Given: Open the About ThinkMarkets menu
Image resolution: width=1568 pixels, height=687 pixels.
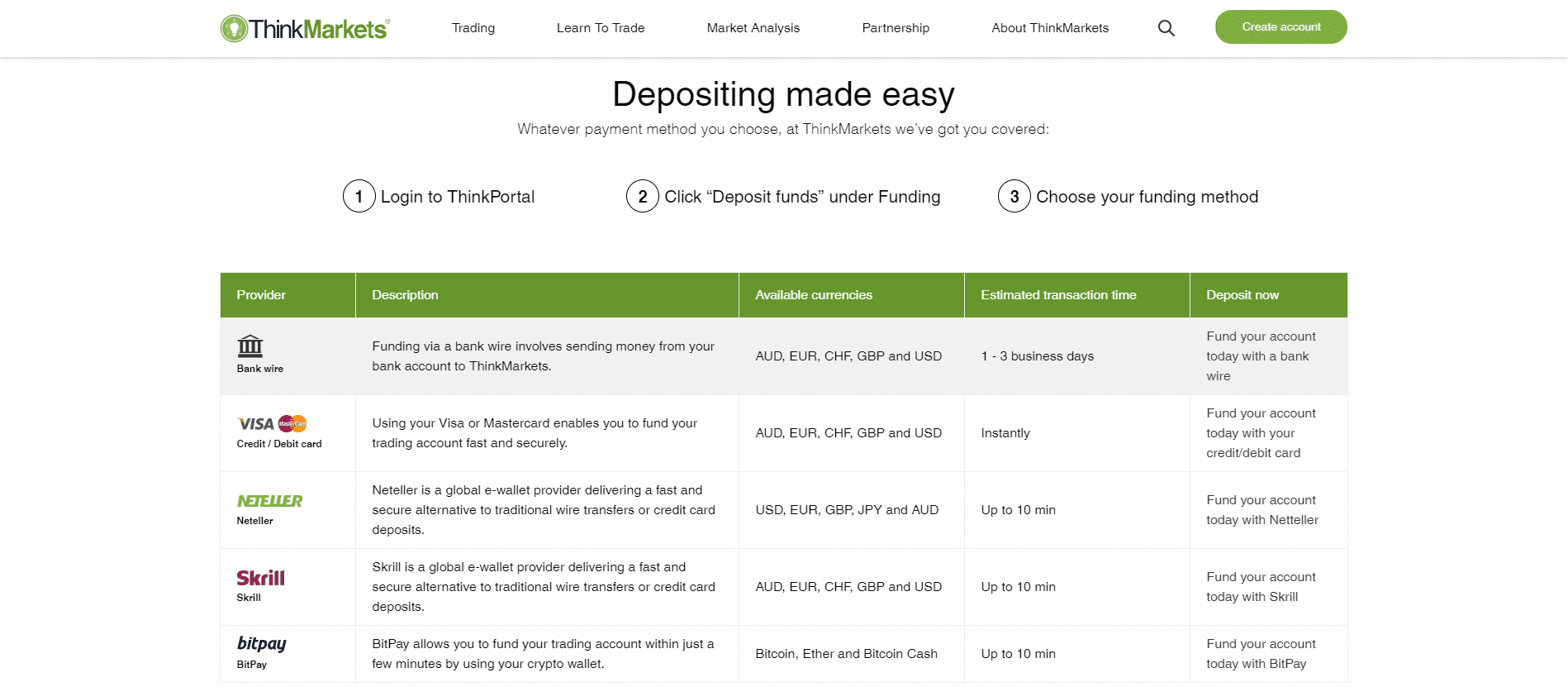Looking at the screenshot, I should 1050,28.
